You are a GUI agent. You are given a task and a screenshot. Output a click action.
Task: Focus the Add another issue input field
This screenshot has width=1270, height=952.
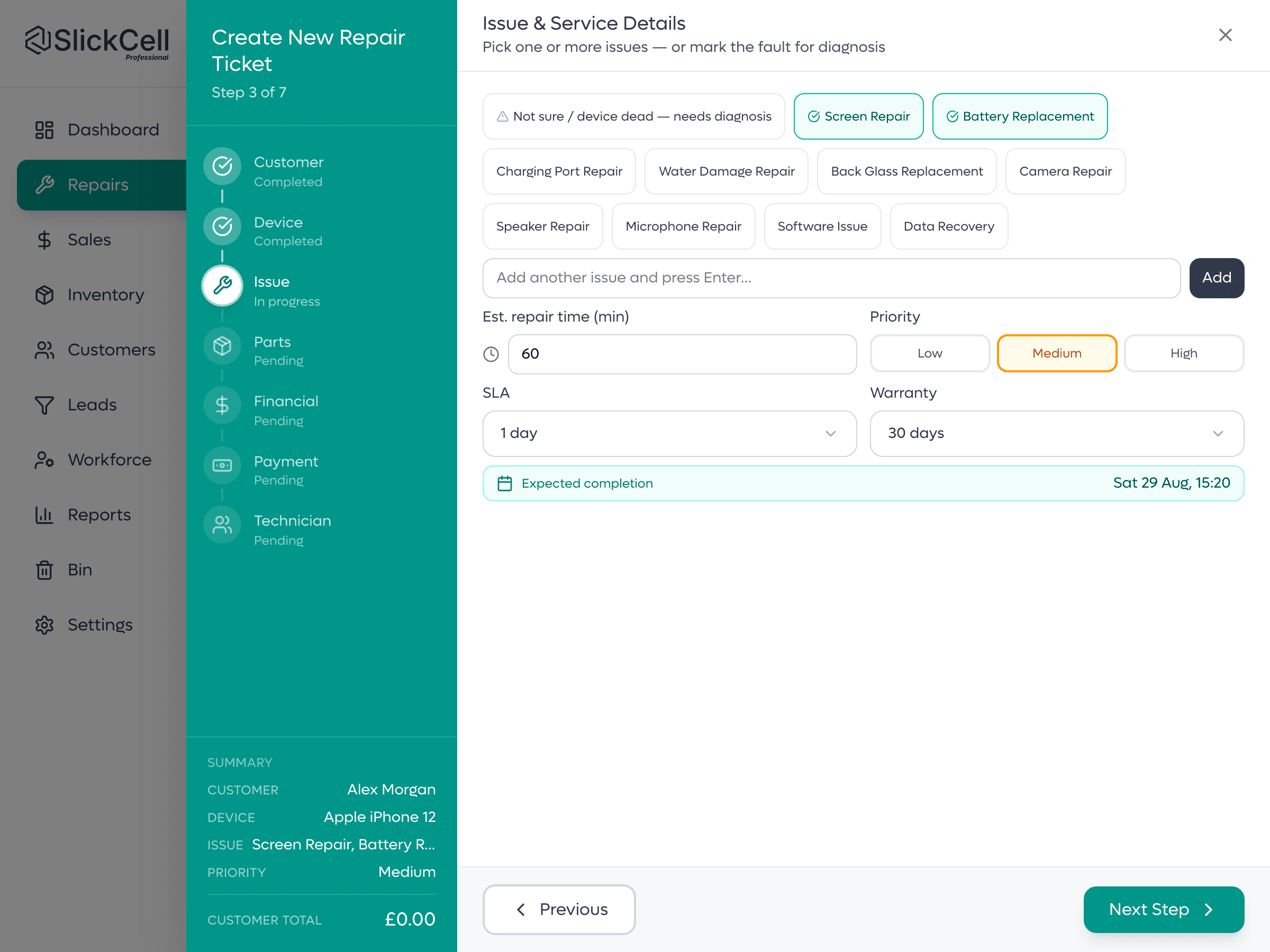point(831,278)
